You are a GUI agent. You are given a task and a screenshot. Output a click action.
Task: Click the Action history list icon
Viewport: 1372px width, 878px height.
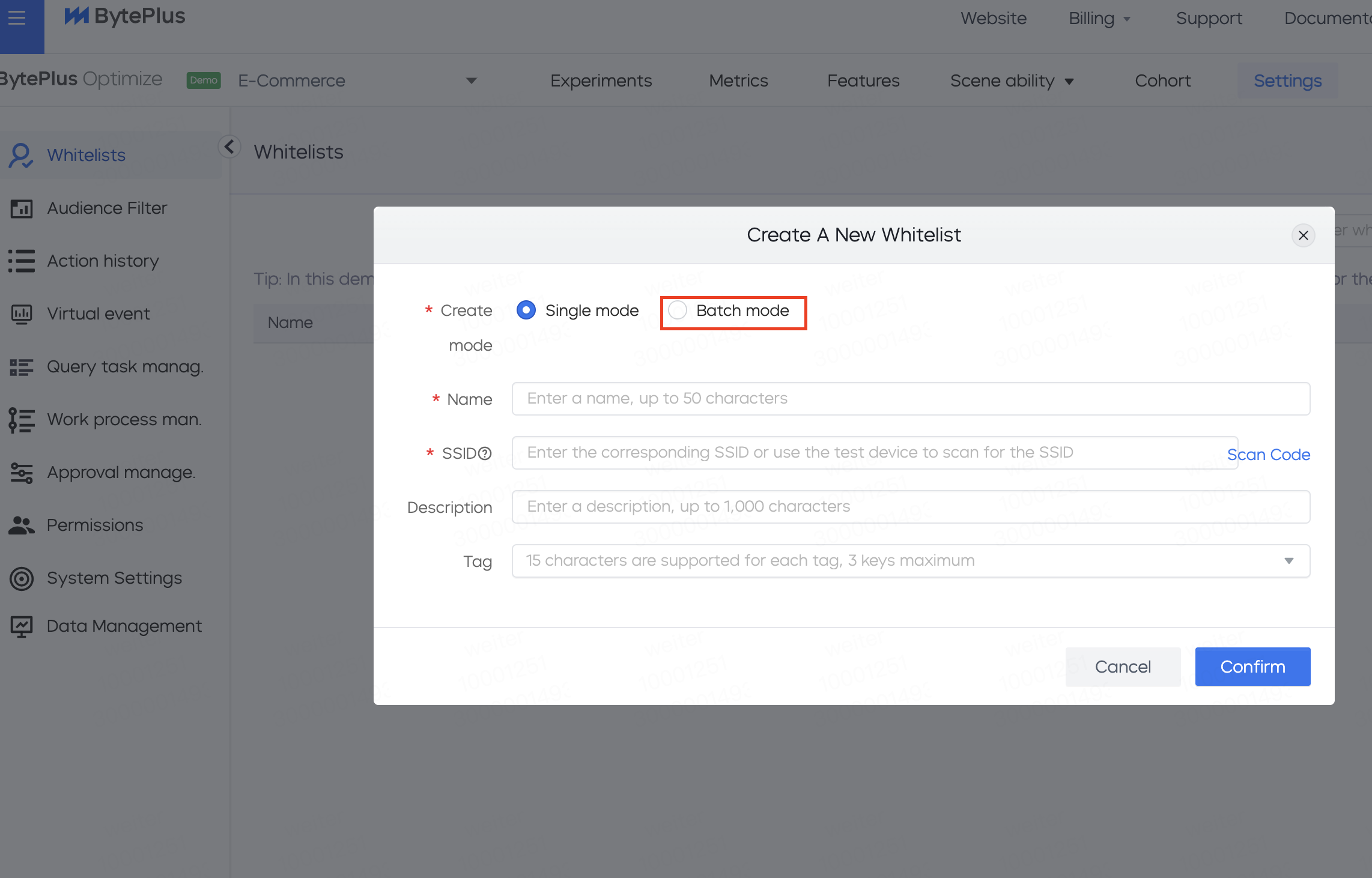pos(22,261)
